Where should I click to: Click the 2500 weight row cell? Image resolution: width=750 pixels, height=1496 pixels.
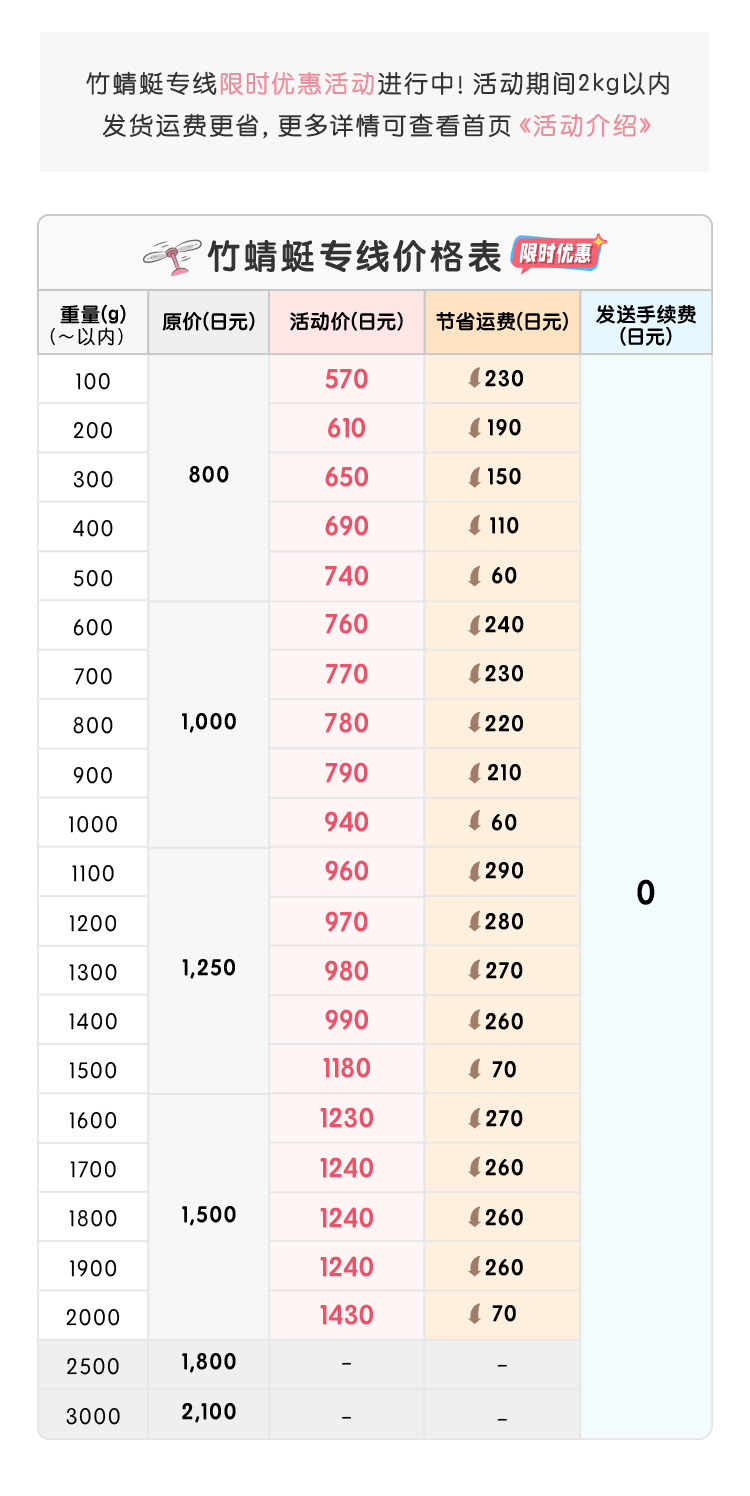point(93,1366)
